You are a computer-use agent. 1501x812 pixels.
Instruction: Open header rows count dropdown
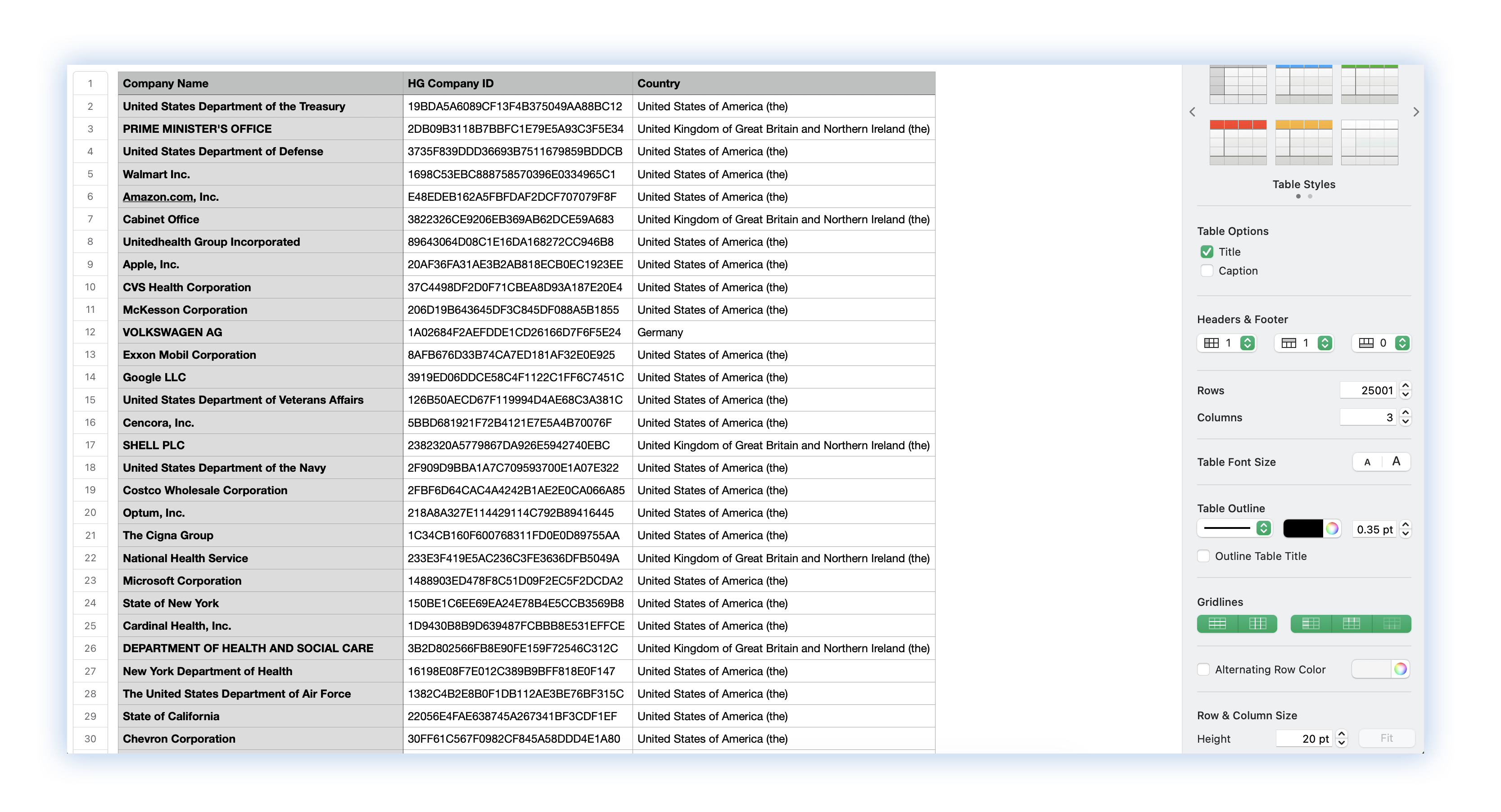point(1325,343)
